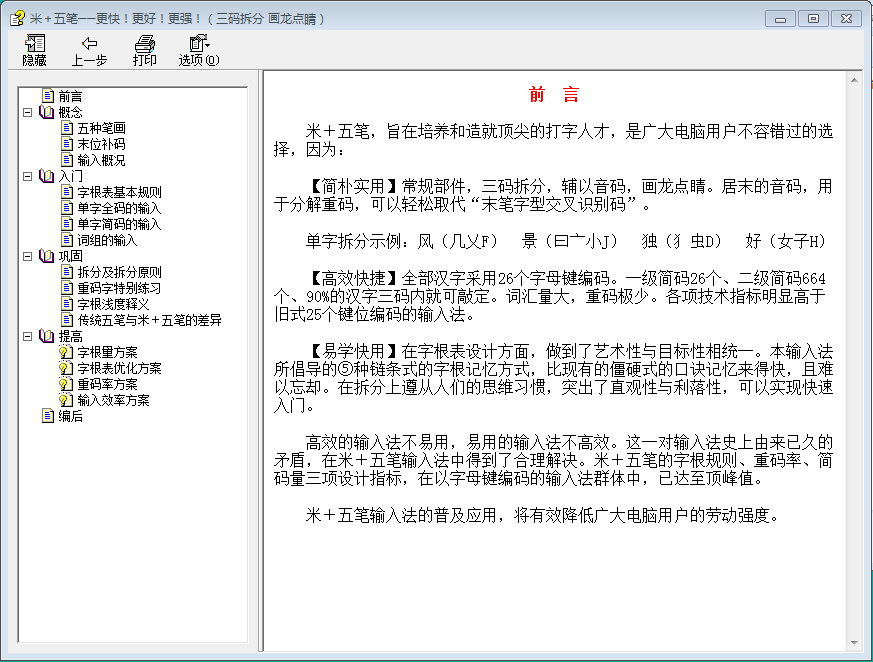Collapse the 提高 tree node

coord(28,336)
